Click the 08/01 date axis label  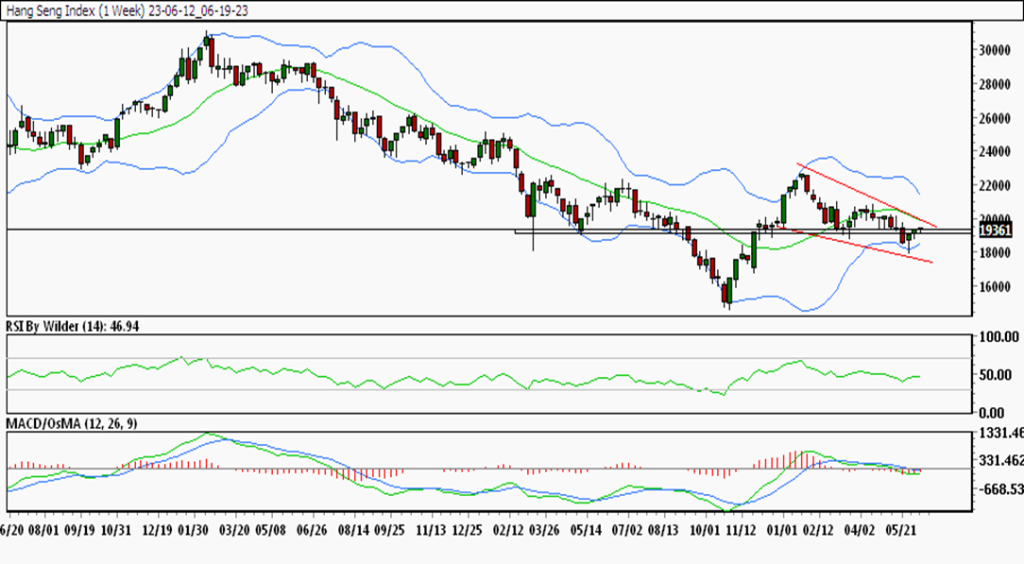[43, 529]
